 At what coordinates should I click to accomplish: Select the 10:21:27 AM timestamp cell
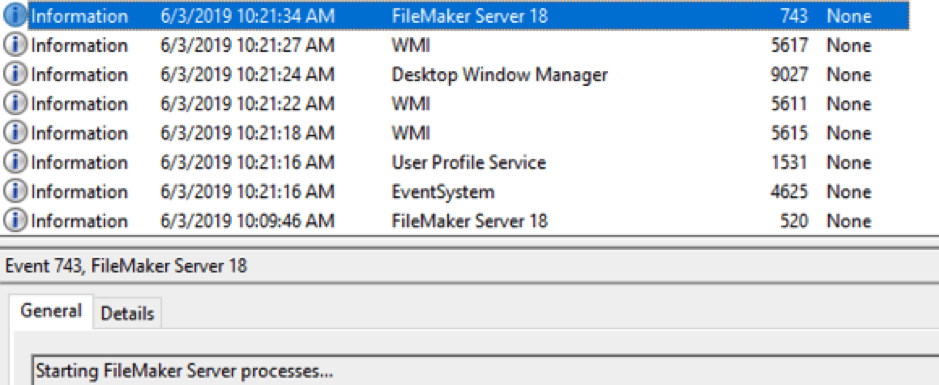(x=247, y=45)
